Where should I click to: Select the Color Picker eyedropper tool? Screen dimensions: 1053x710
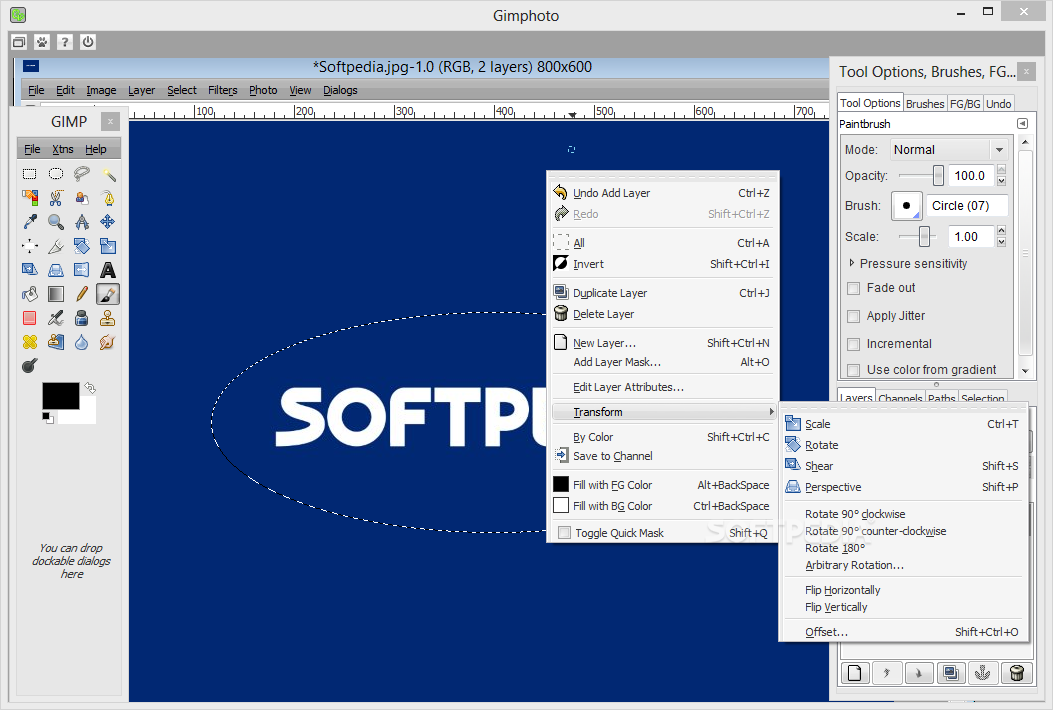click(30, 222)
